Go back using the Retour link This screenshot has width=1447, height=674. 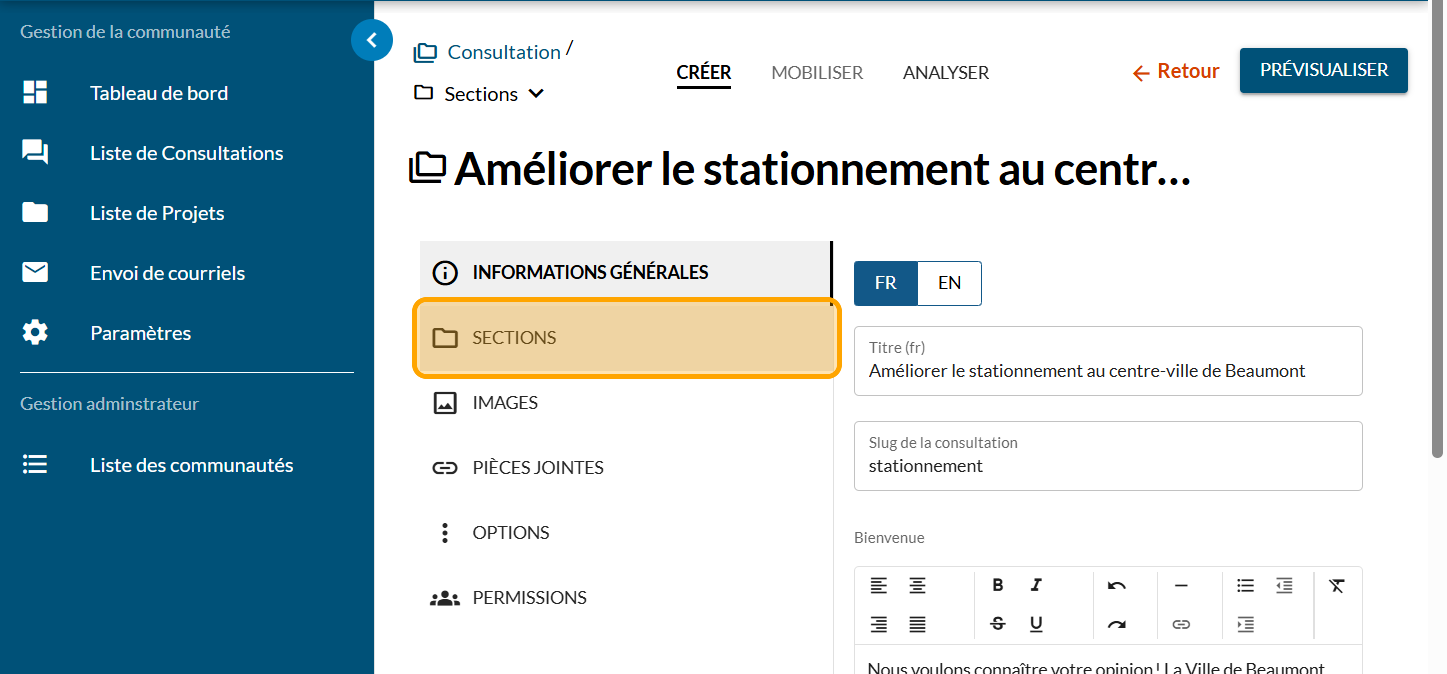click(1175, 72)
